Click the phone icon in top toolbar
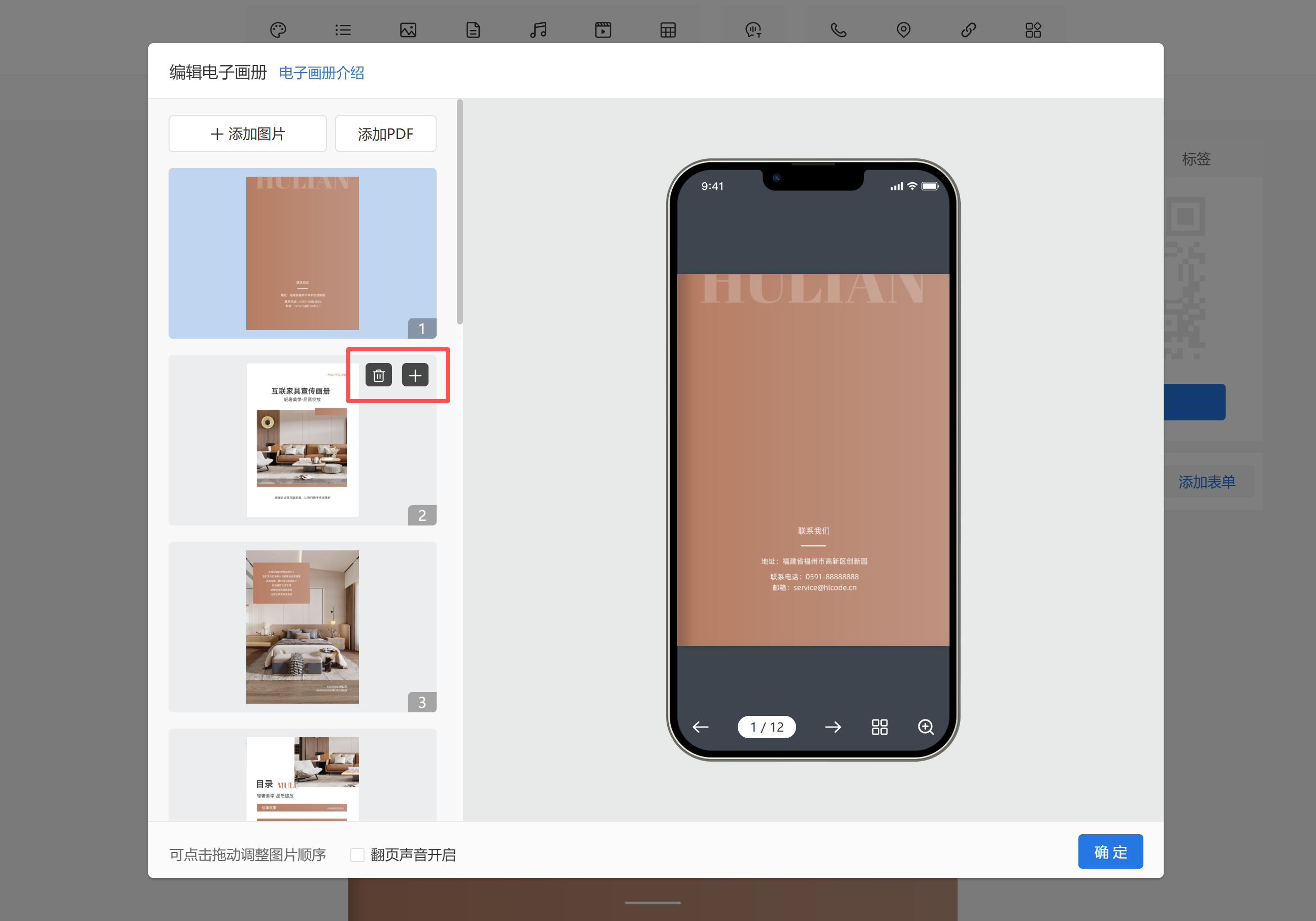 point(838,30)
